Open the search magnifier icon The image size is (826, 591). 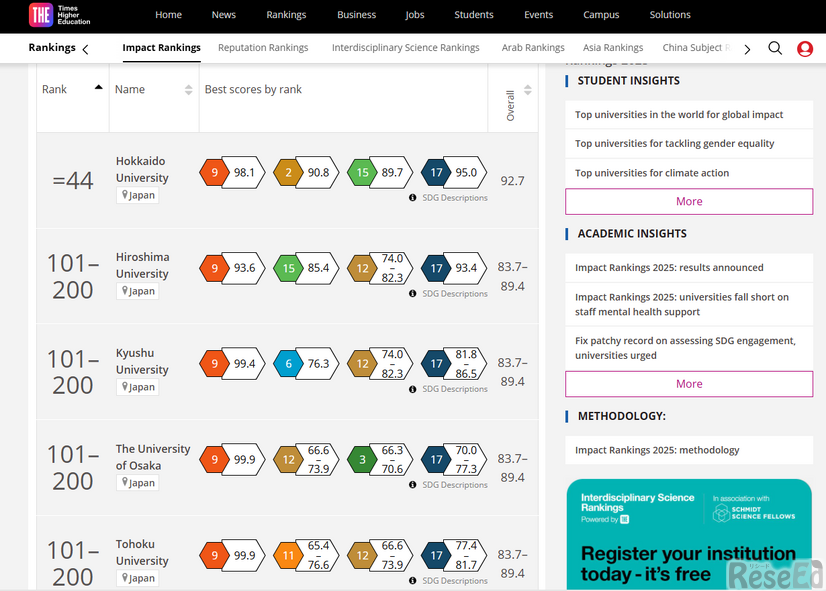[x=775, y=48]
